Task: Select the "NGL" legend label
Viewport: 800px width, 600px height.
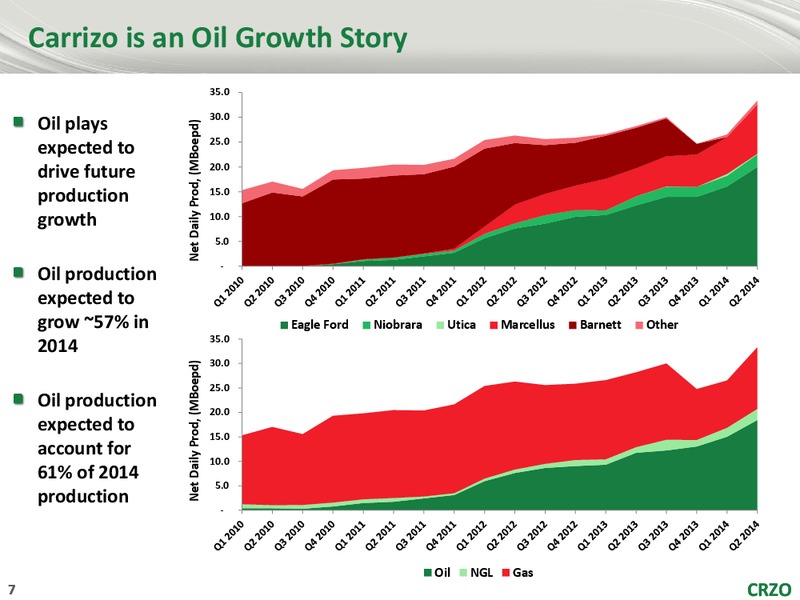Action: pos(482,572)
